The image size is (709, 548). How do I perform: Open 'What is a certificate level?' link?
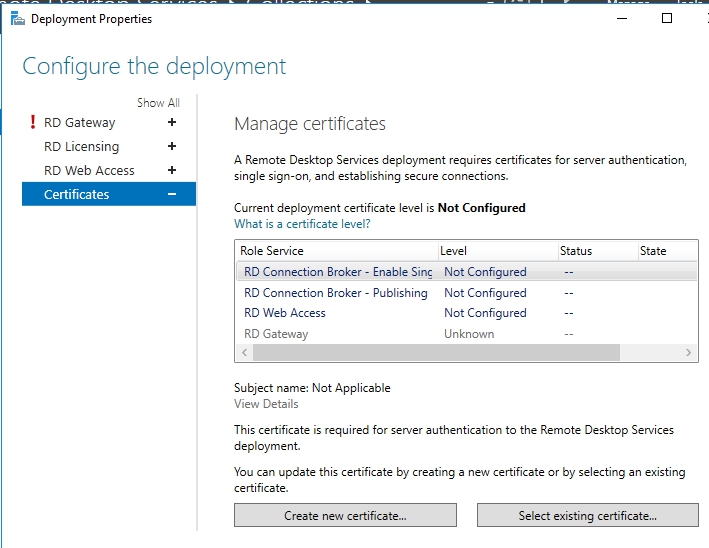coord(302,224)
